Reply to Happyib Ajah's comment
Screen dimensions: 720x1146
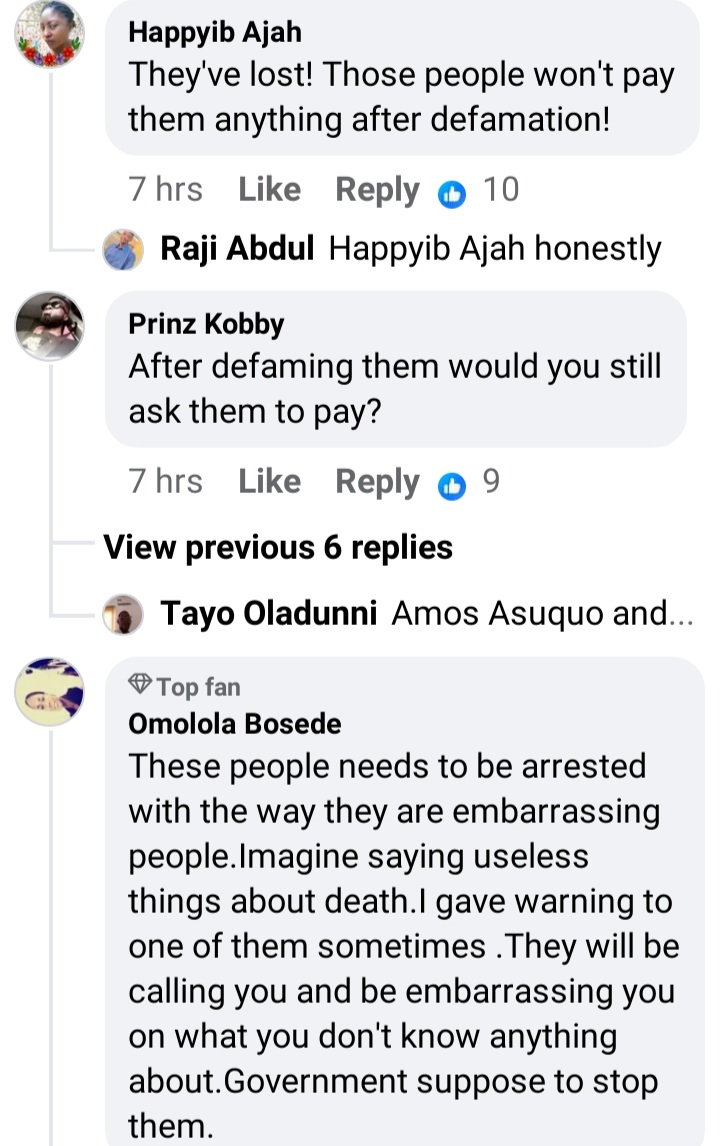coord(377,190)
